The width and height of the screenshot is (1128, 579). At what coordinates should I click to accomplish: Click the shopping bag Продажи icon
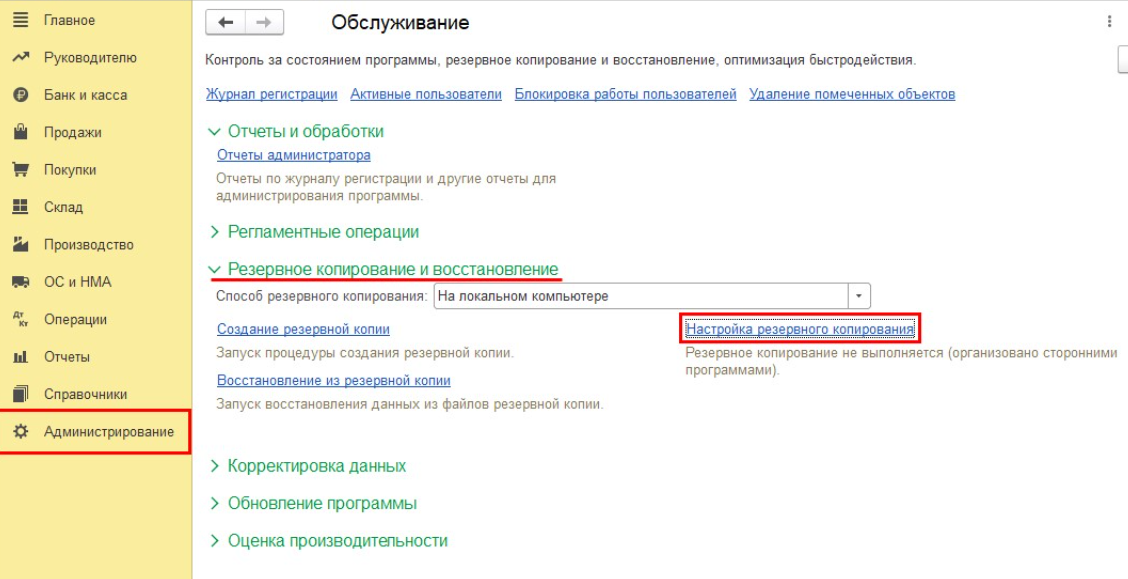(x=19, y=132)
